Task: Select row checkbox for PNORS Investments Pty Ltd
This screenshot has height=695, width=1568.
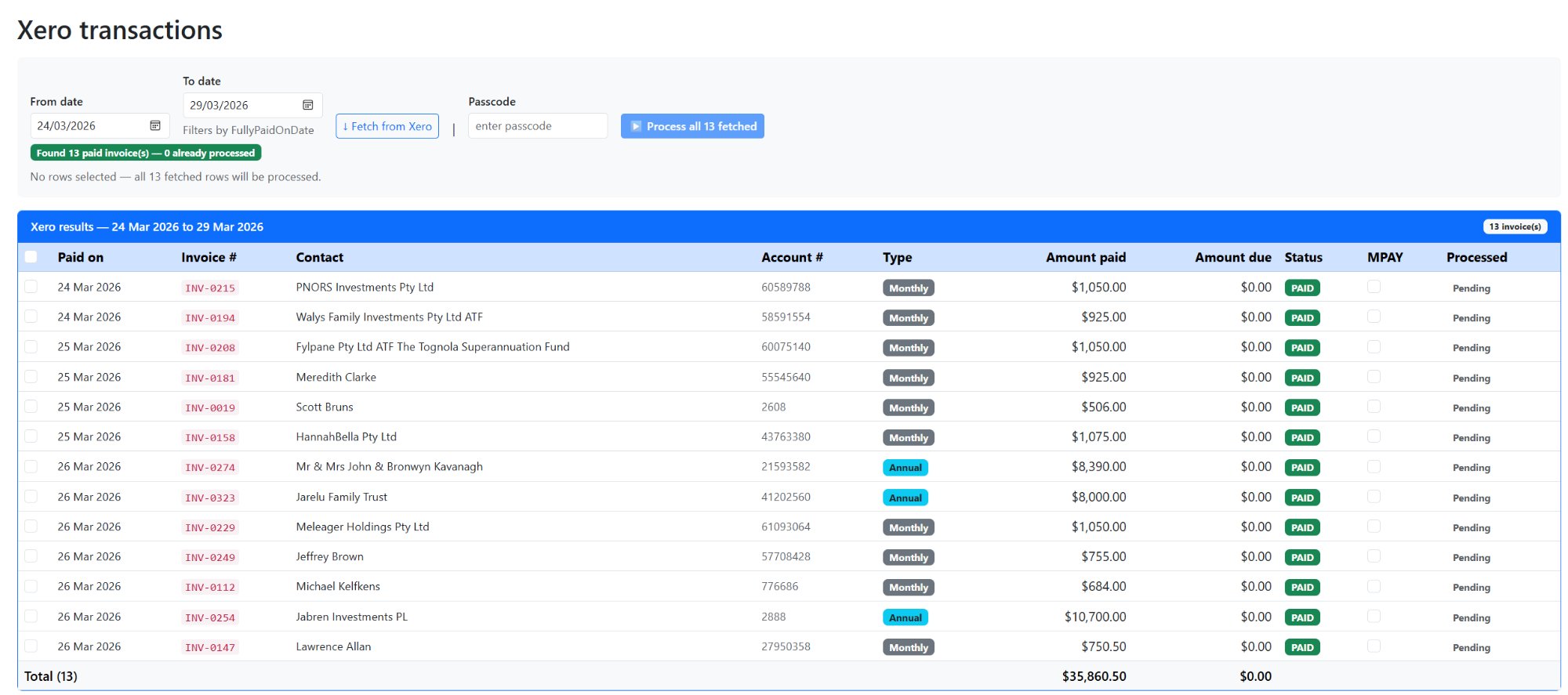Action: [x=31, y=287]
